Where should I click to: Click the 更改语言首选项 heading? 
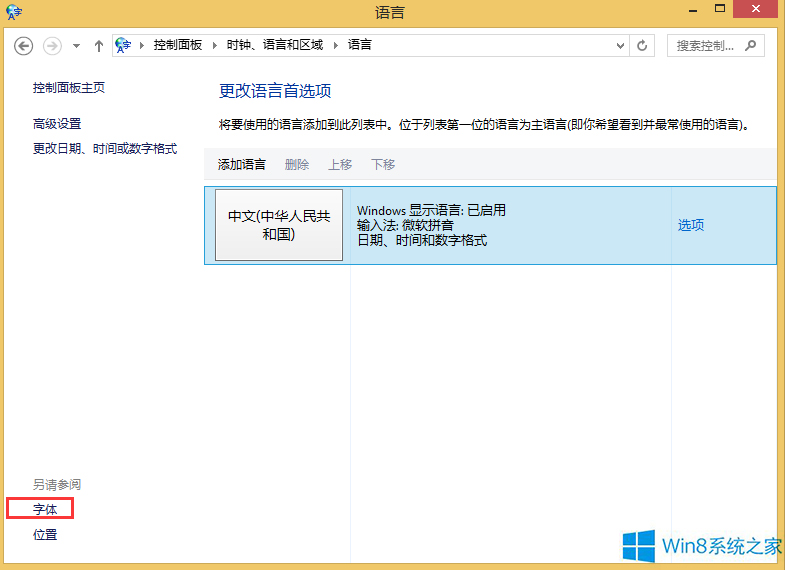click(x=275, y=91)
